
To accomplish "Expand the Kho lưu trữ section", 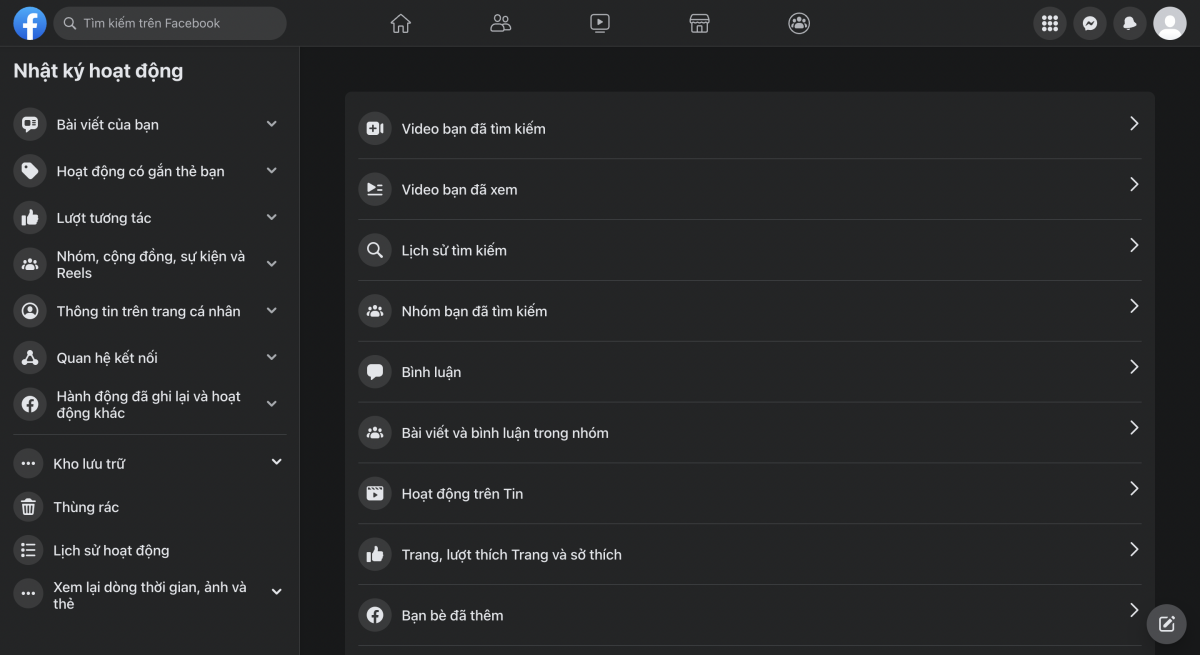I will coord(150,463).
